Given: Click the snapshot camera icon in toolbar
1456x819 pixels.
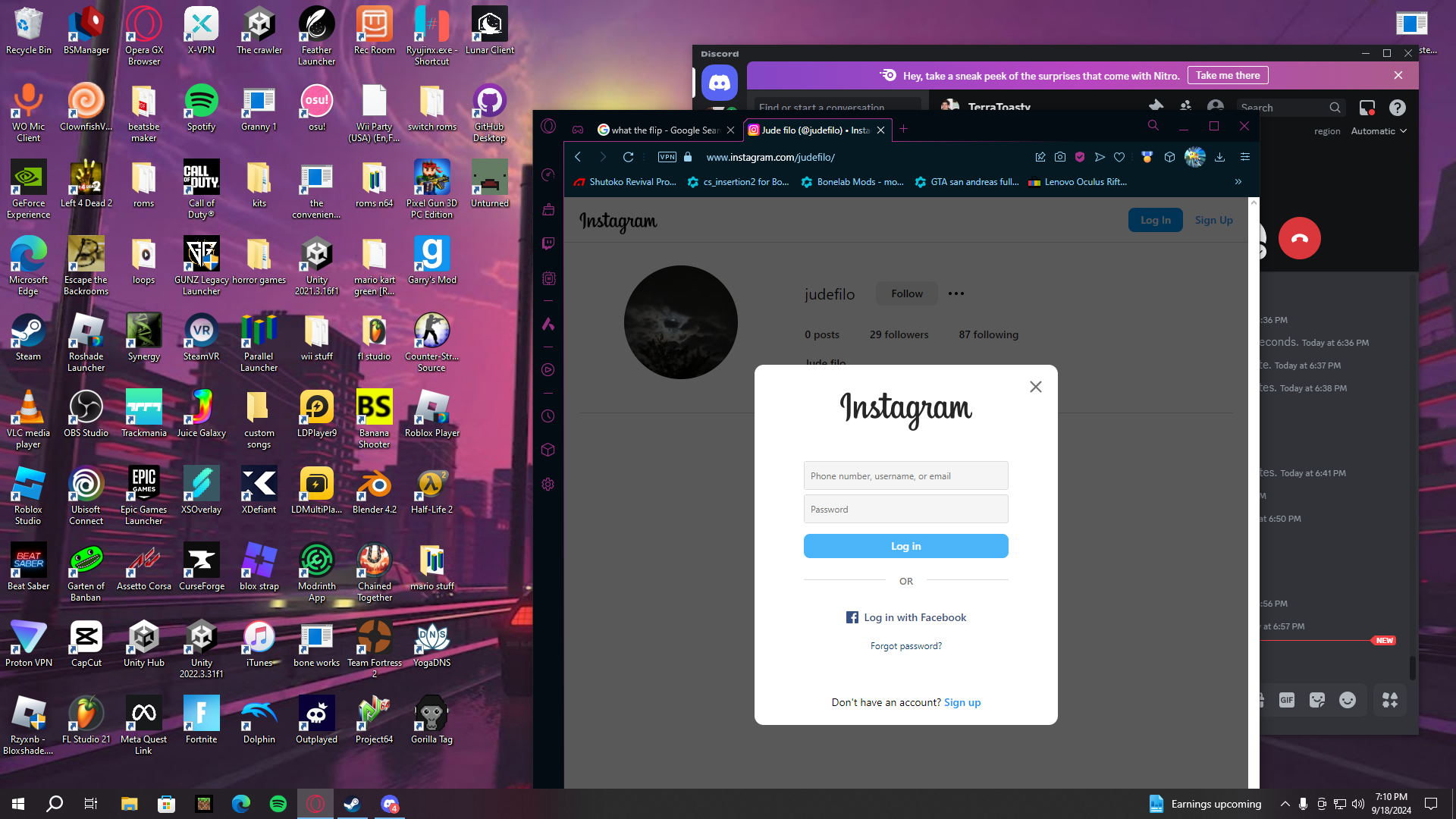Looking at the screenshot, I should (x=1060, y=157).
